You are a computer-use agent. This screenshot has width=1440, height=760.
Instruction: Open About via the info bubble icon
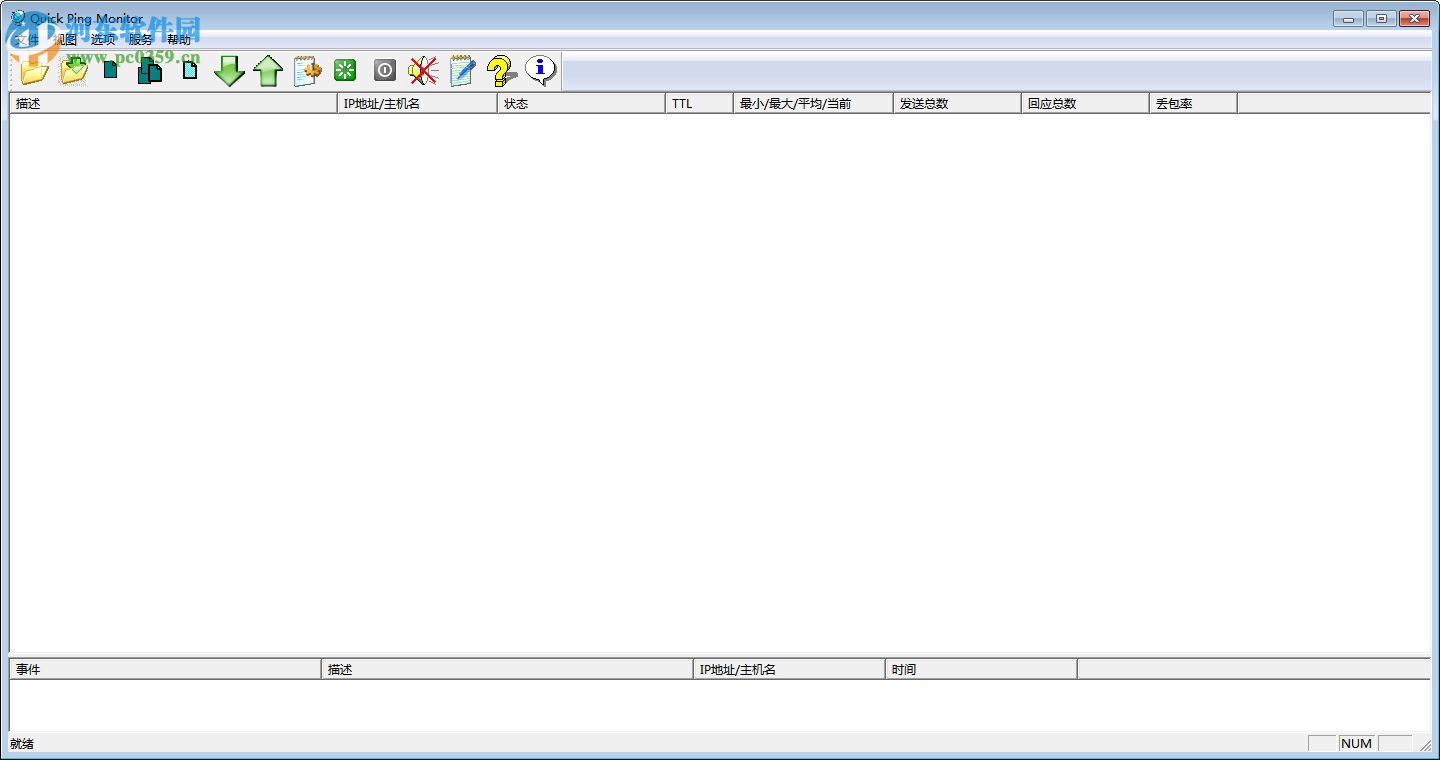coord(540,70)
